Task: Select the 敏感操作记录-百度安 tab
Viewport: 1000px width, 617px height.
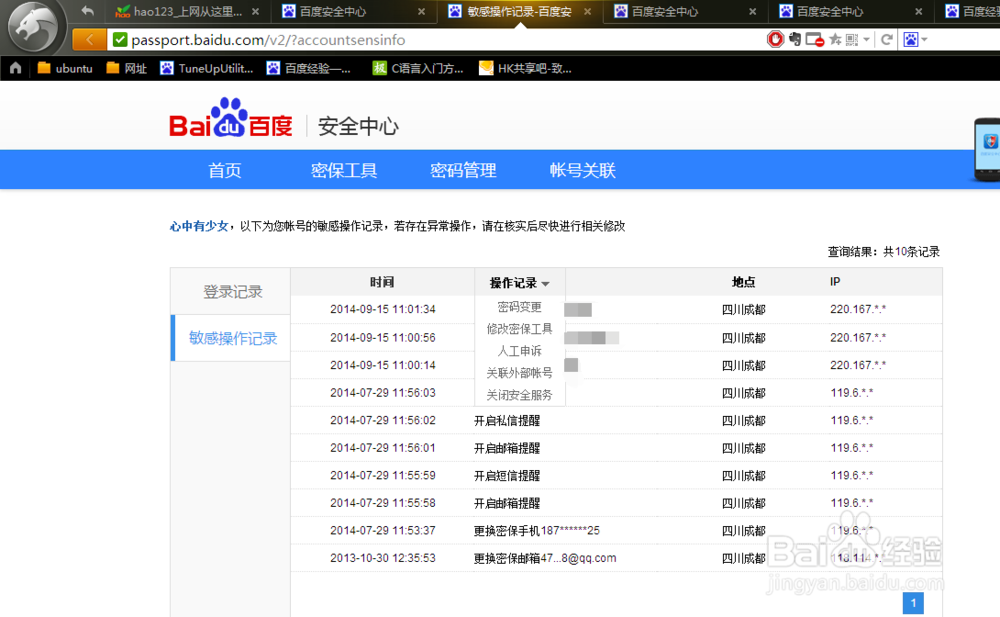Action: (510, 11)
